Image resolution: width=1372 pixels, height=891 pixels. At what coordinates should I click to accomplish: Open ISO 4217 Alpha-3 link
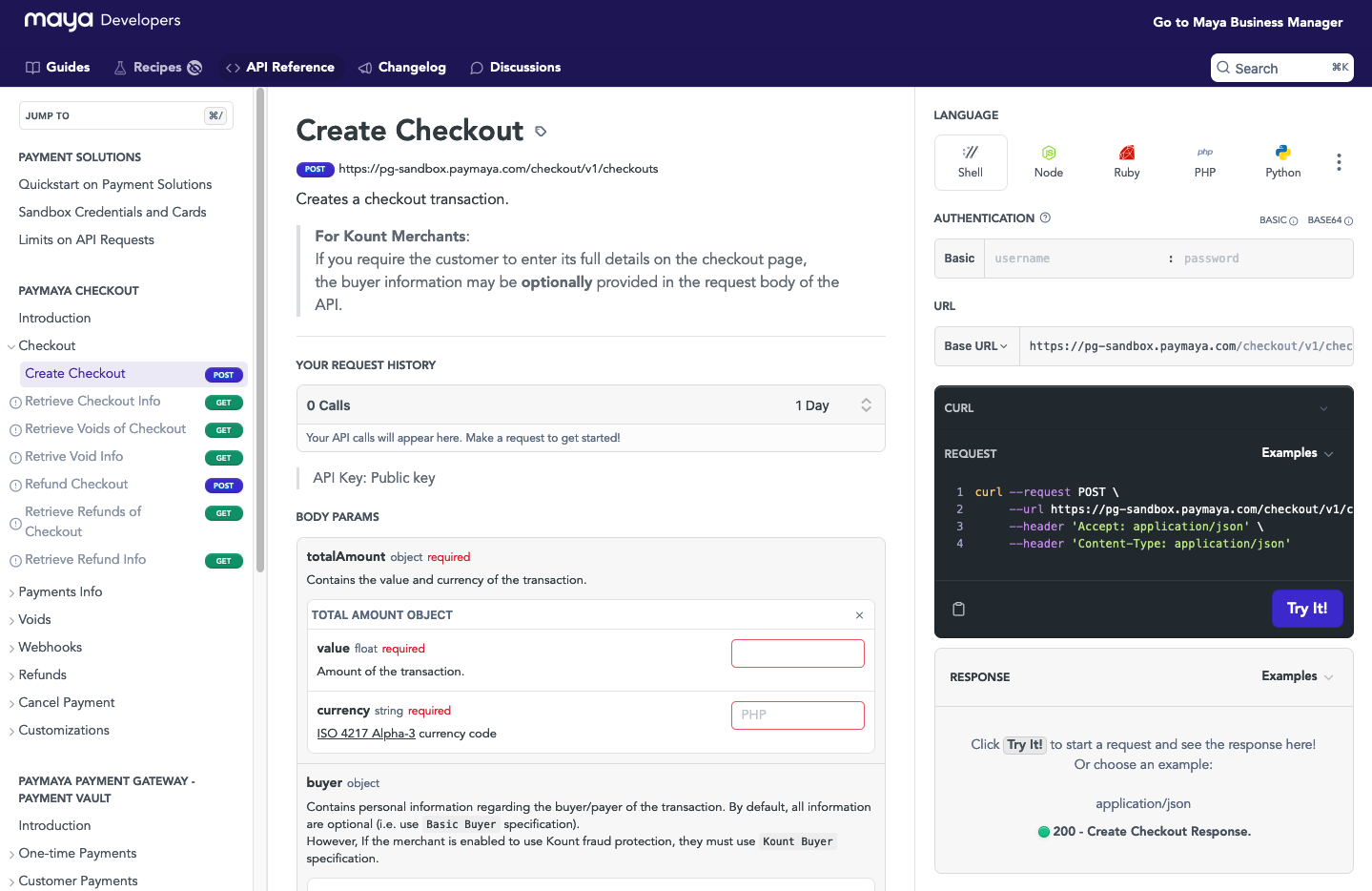pyautogui.click(x=366, y=734)
